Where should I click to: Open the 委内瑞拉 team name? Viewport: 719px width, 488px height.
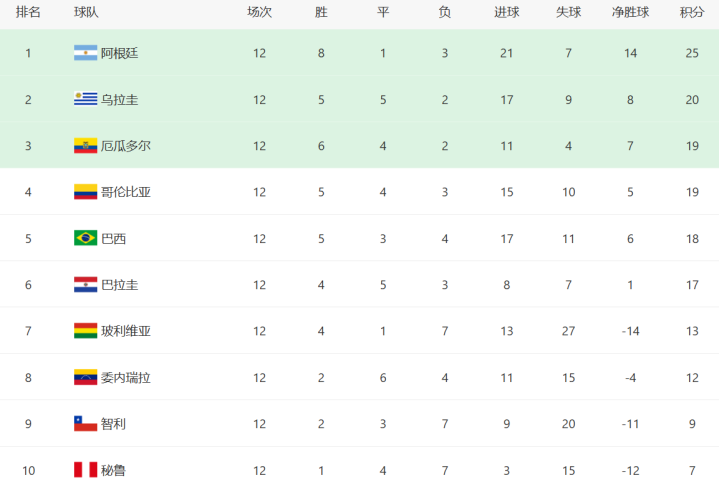point(126,377)
